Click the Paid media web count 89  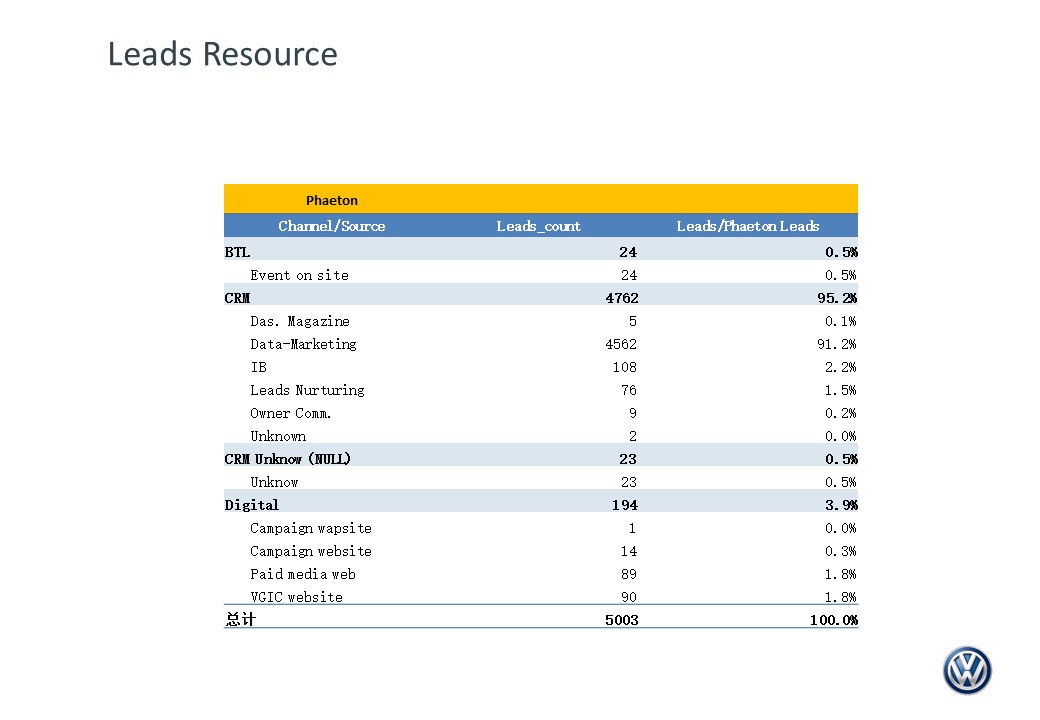[629, 574]
